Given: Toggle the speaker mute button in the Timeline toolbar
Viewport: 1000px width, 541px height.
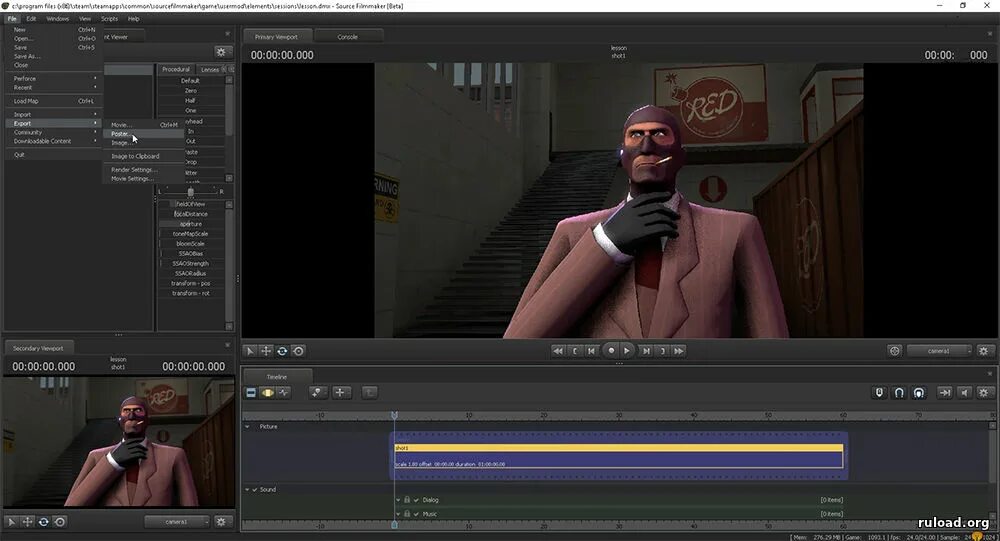Looking at the screenshot, I should [964, 392].
